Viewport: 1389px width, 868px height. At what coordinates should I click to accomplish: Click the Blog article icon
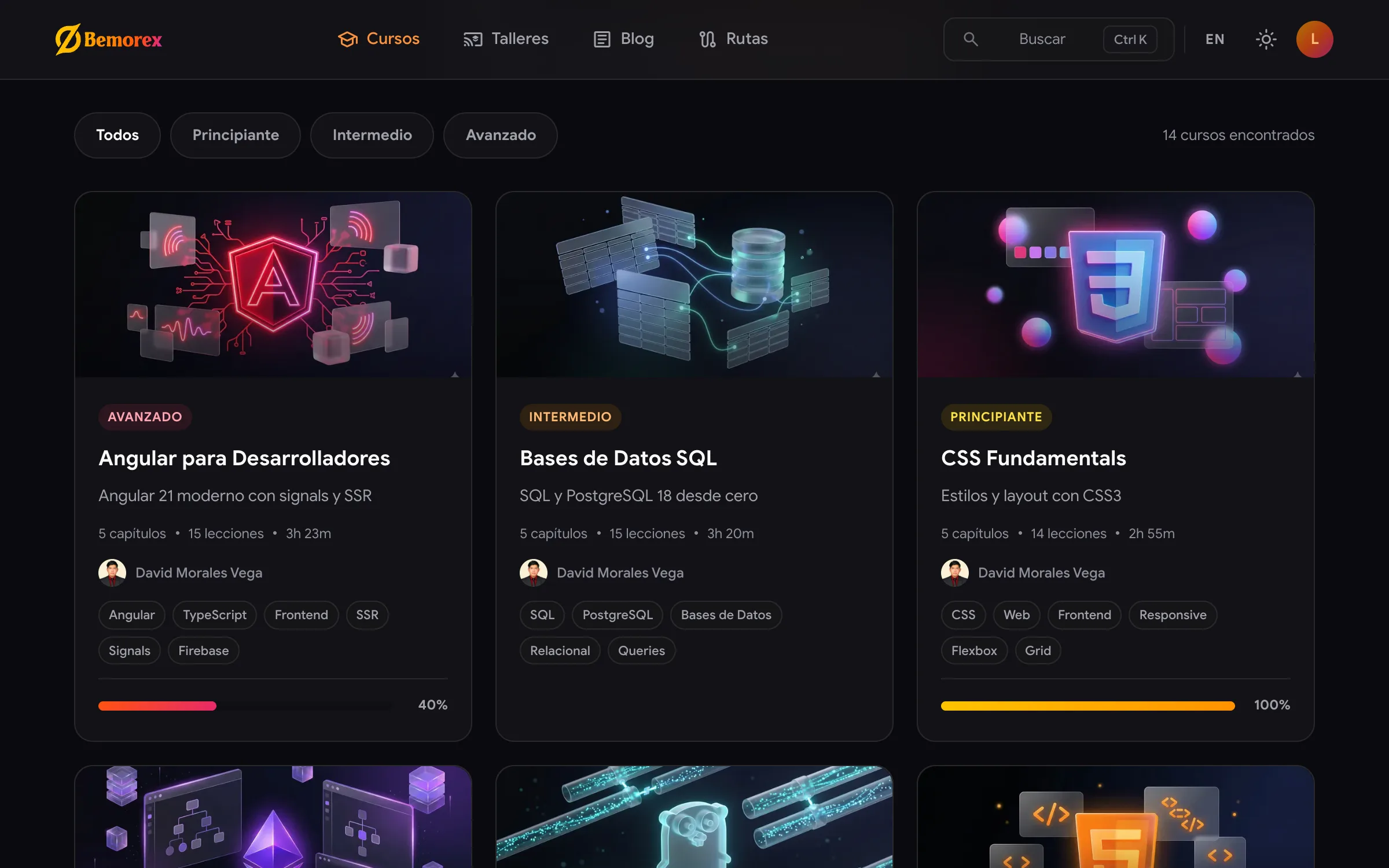(x=602, y=39)
